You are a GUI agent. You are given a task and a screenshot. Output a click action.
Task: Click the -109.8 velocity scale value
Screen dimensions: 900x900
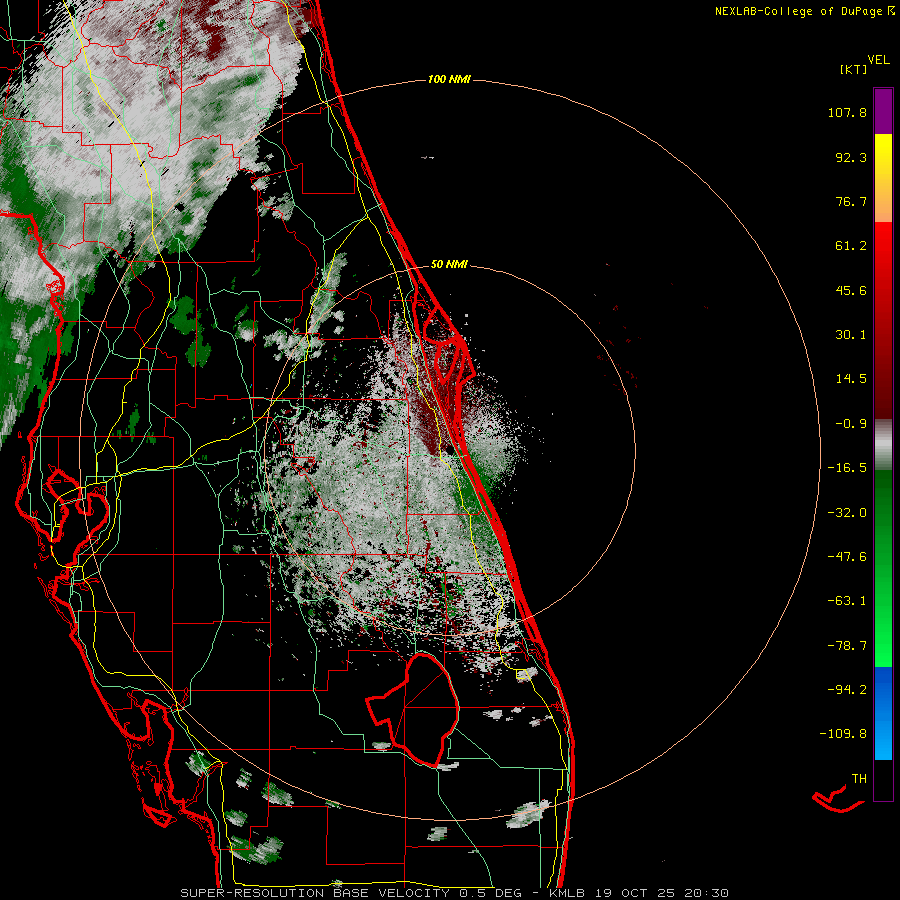(x=843, y=734)
